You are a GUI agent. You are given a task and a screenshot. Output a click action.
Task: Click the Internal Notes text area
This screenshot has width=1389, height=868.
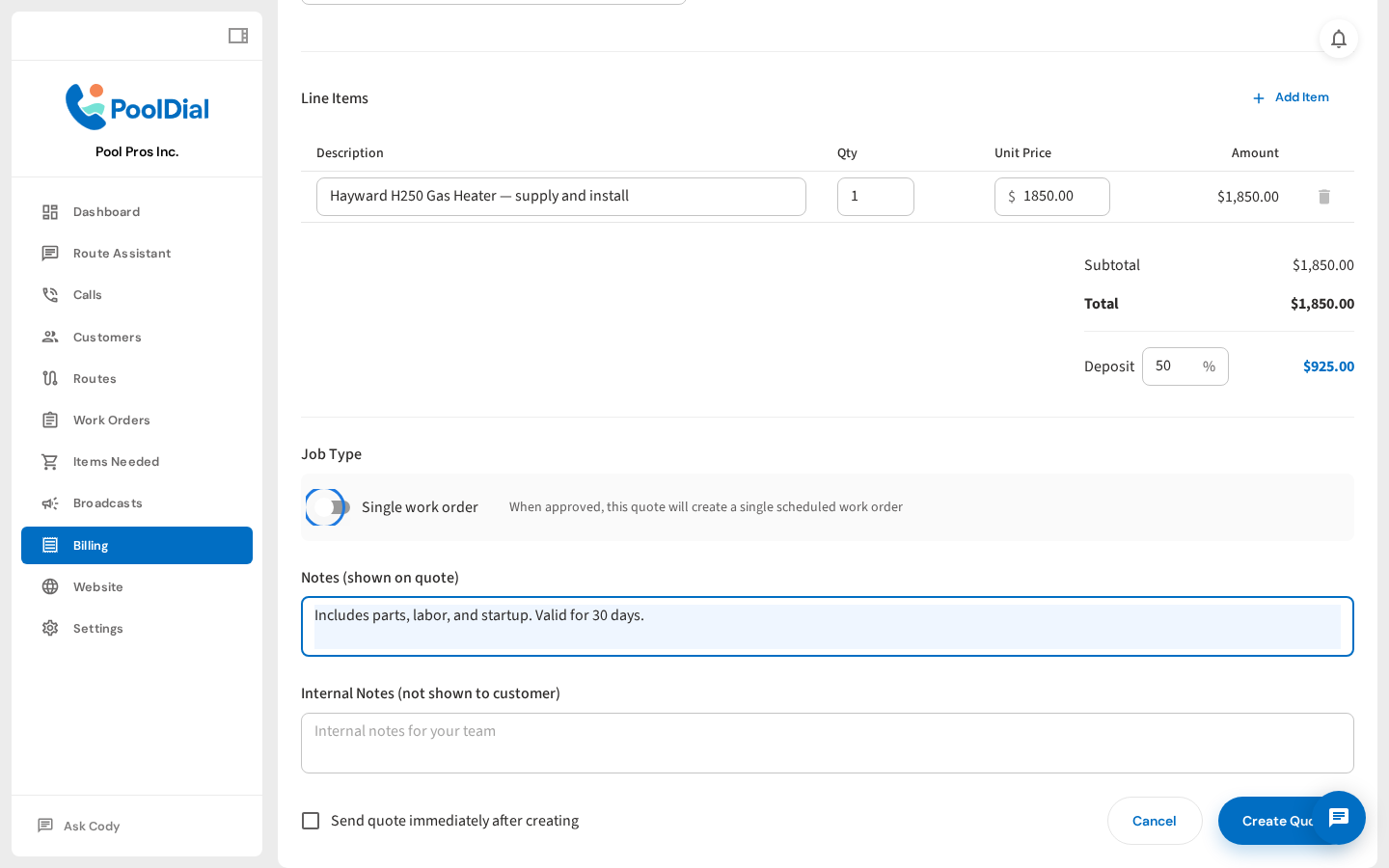click(827, 743)
